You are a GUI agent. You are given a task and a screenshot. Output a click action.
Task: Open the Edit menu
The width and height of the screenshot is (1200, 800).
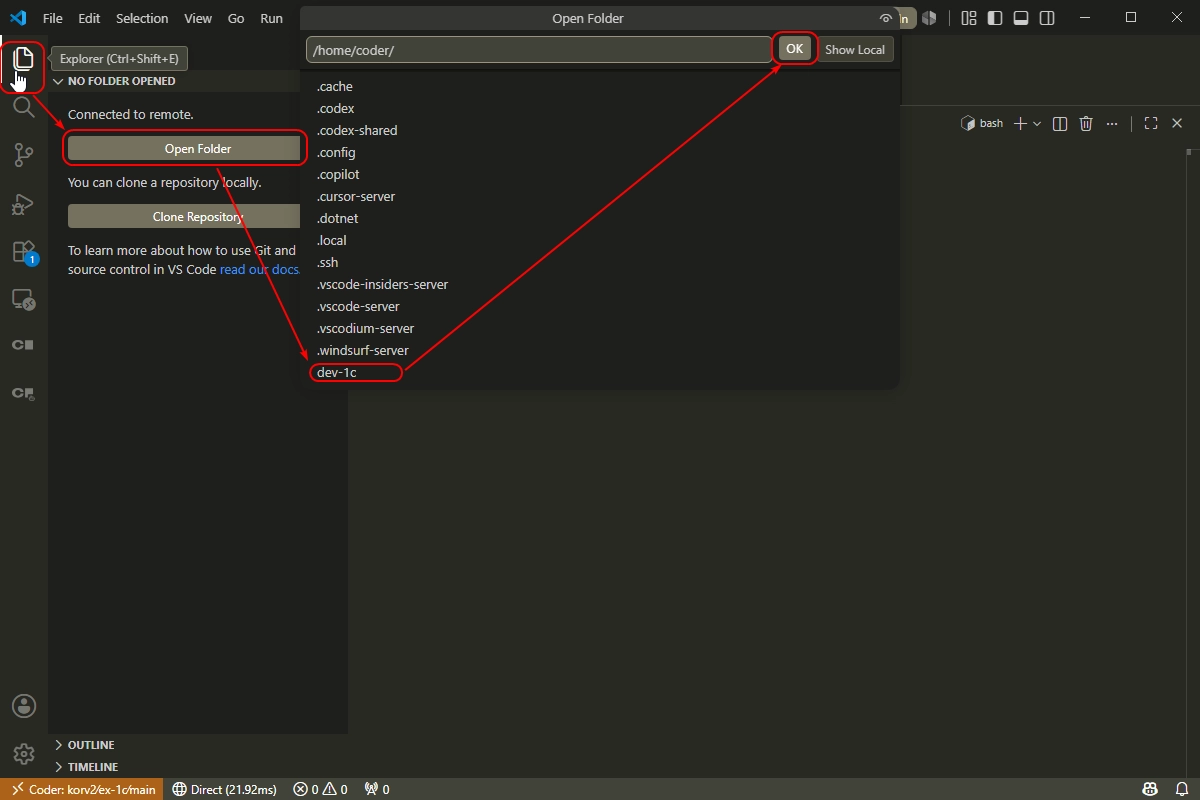coord(89,18)
